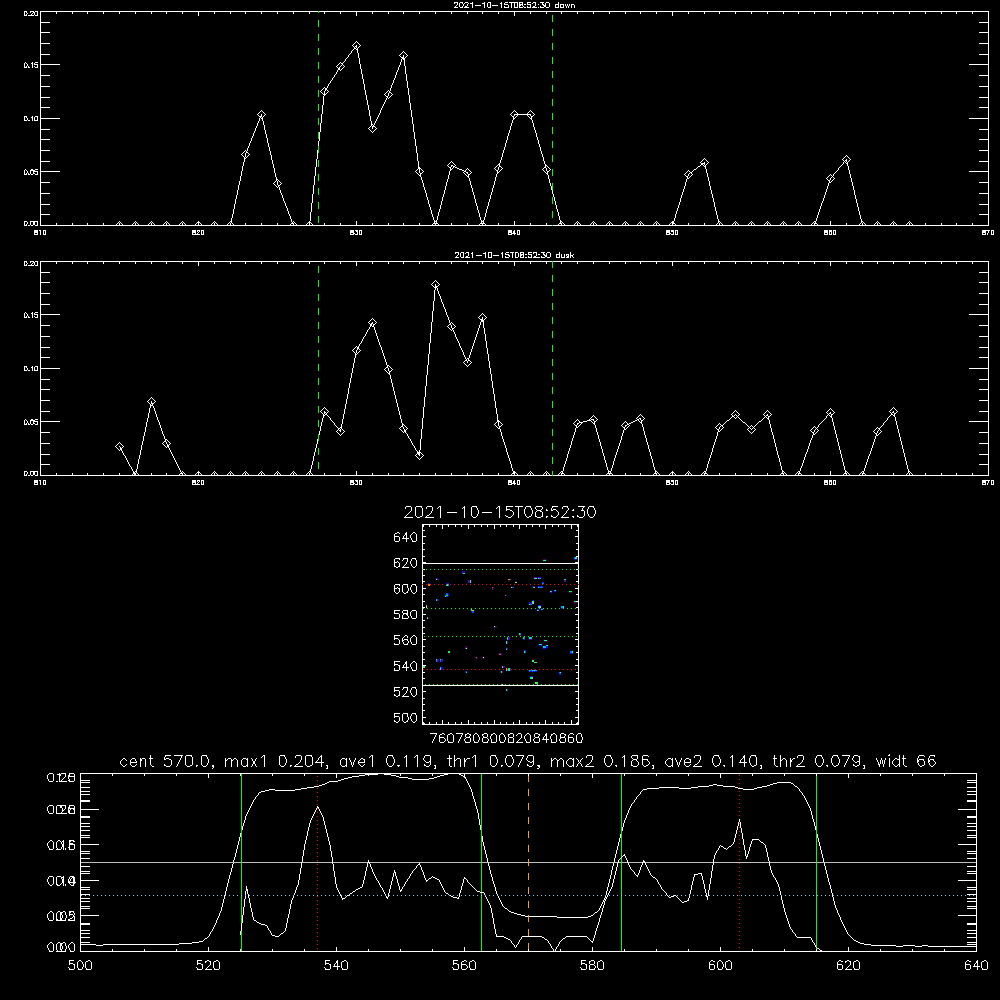Click the red dotted line near 603 in bottom plot
Viewport: 1000px width, 1000px height.
[739, 862]
